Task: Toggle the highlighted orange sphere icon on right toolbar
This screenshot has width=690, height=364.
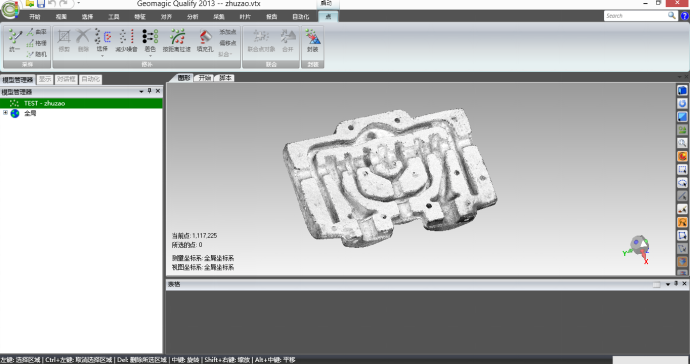Action: (x=682, y=156)
